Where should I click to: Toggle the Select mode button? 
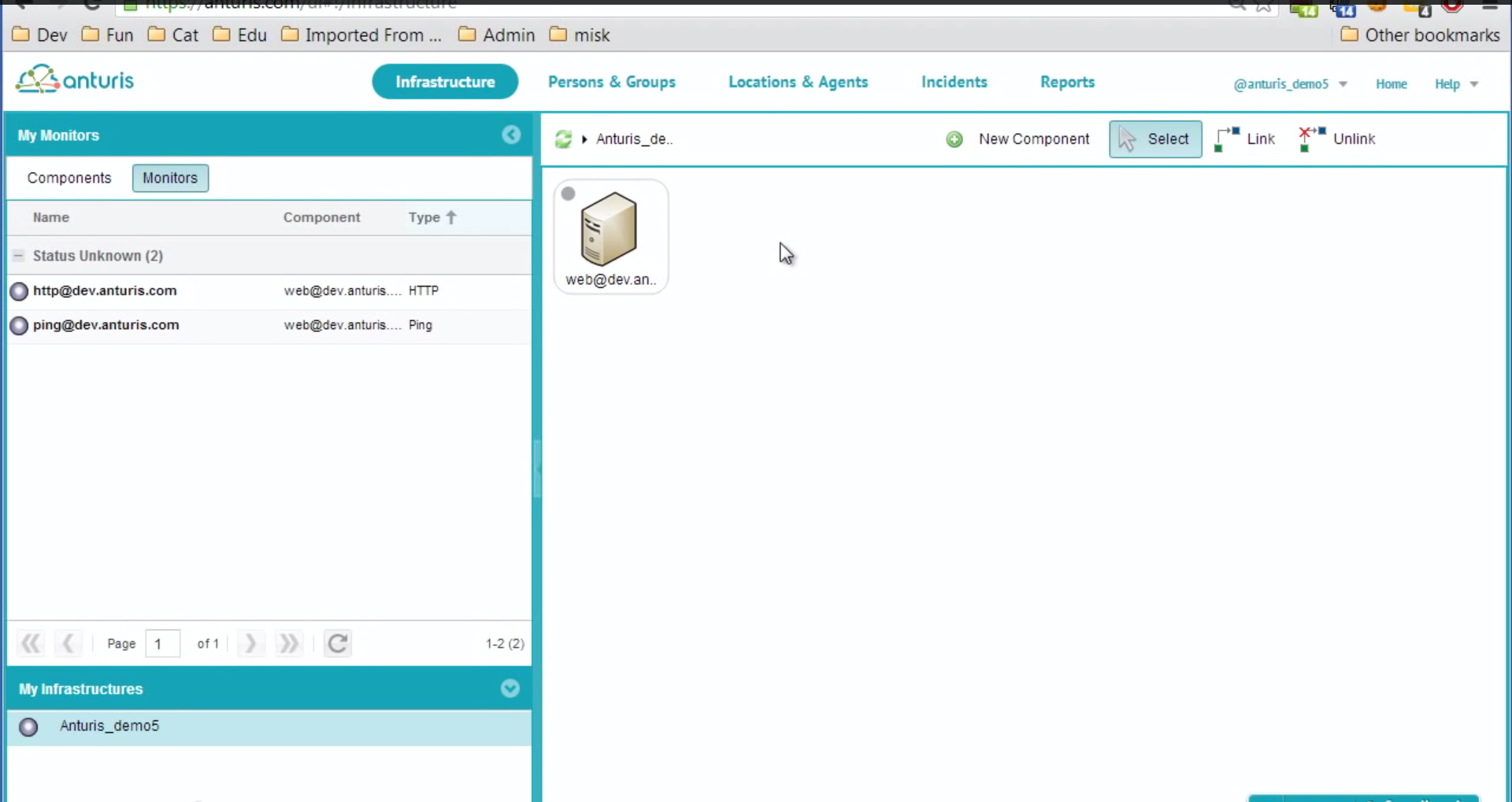(1155, 139)
